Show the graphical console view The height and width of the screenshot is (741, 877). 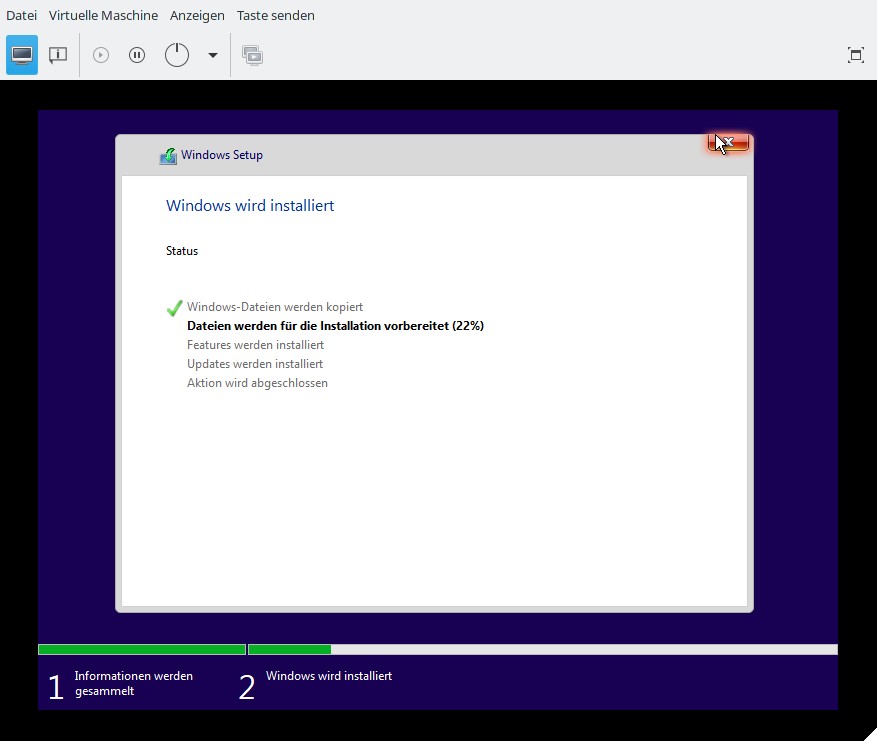click(22, 55)
